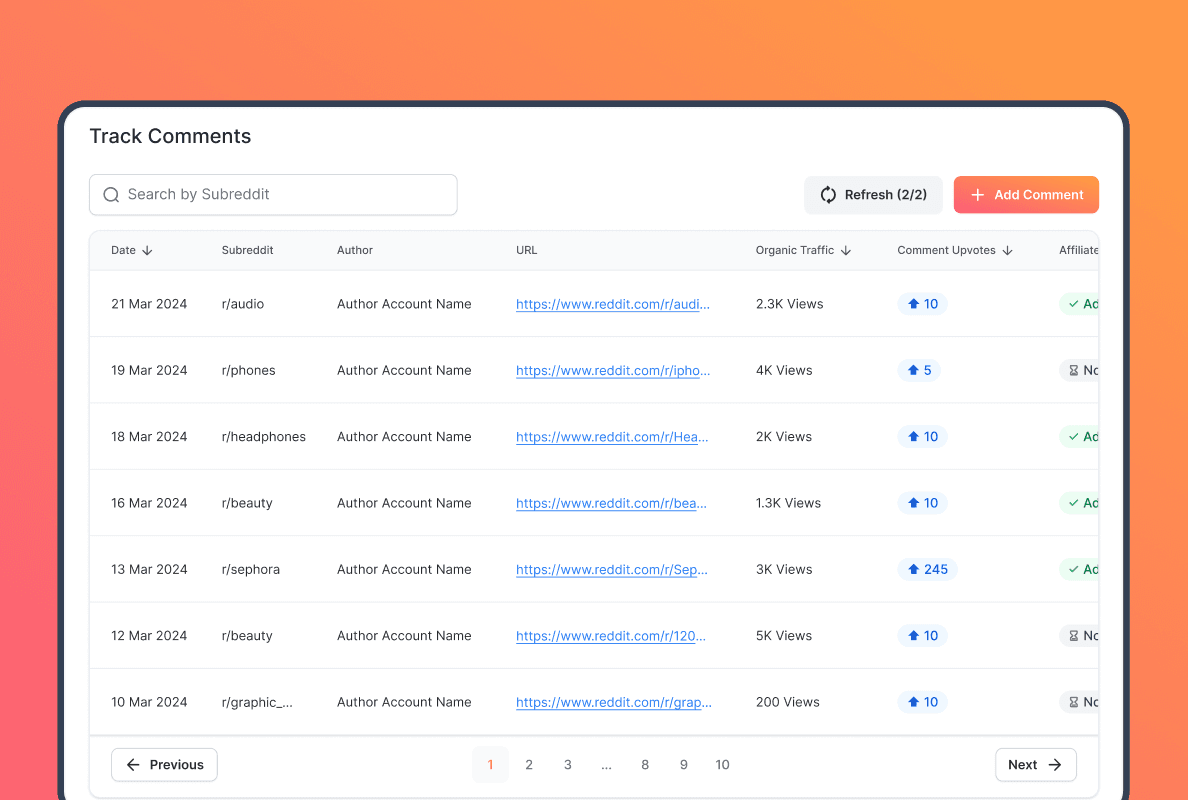Select page 1 in pagination
The height and width of the screenshot is (800, 1188).
490,765
